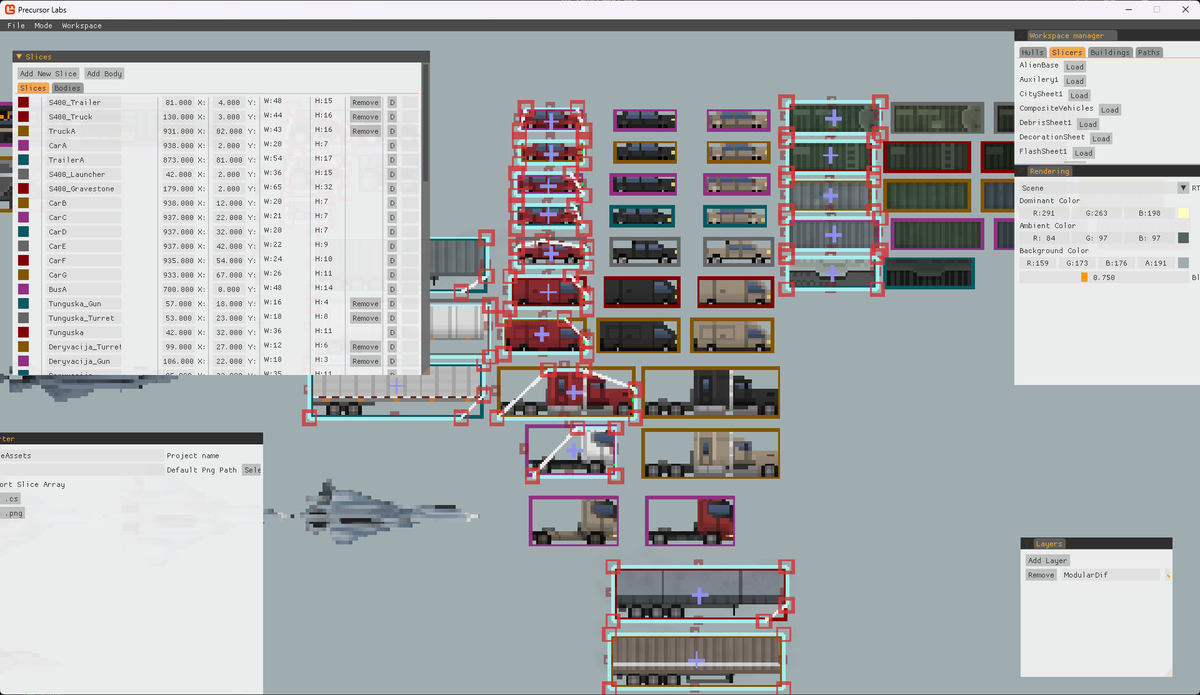Load the Auxilery1 workspace
The image size is (1200, 695).
1074,81
